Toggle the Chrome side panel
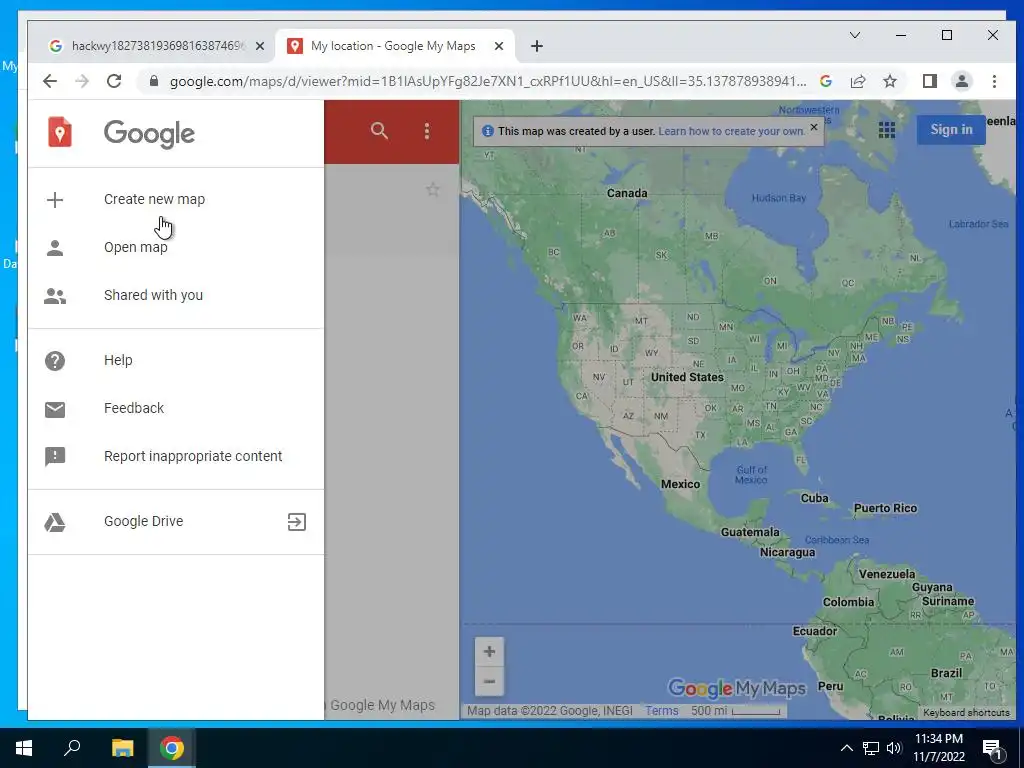This screenshot has width=1024, height=768. point(930,81)
